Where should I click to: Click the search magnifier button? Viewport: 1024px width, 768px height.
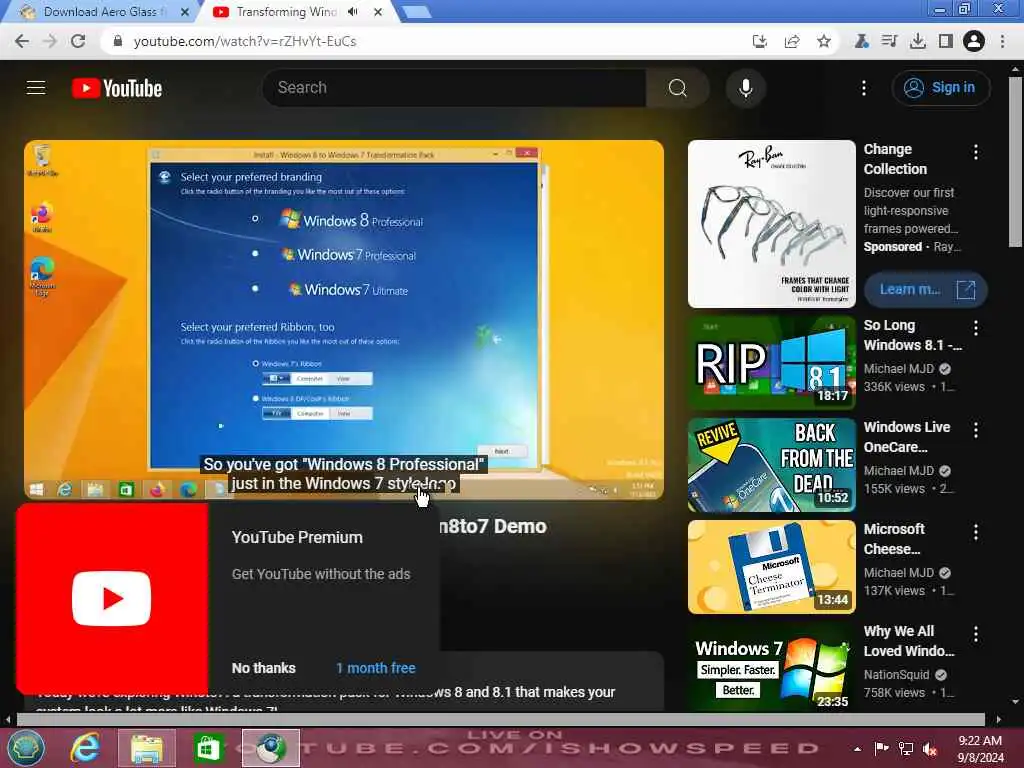677,88
